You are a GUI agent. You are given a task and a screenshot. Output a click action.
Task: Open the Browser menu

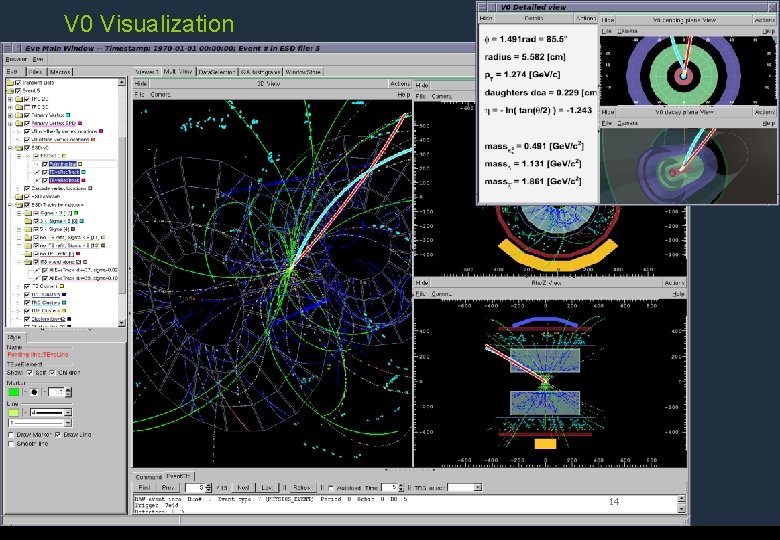click(x=16, y=59)
